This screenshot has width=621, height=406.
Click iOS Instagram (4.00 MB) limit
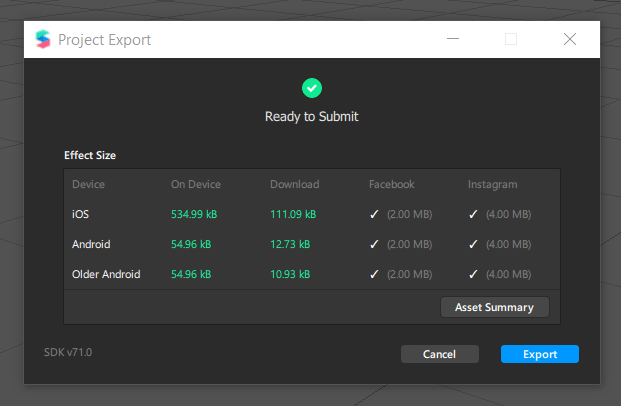(x=509, y=214)
